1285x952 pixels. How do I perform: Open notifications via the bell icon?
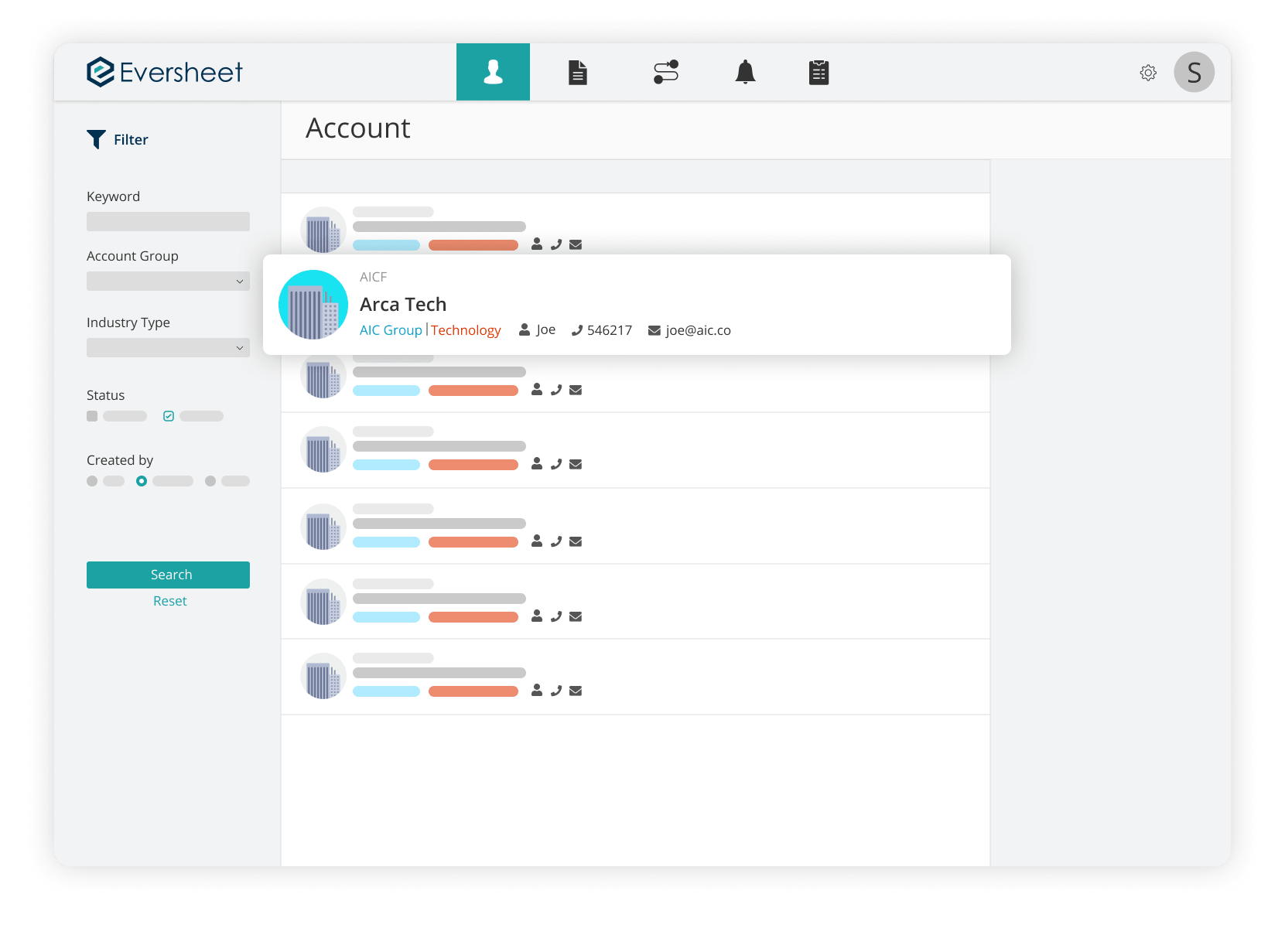tap(745, 72)
